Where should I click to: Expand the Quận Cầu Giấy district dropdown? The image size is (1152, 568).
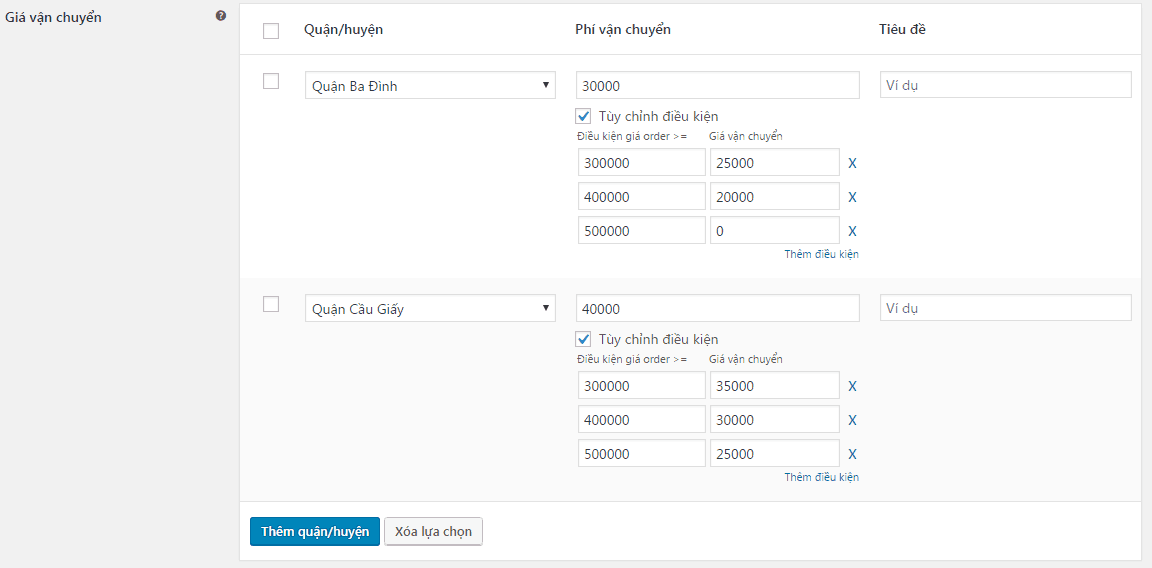429,309
